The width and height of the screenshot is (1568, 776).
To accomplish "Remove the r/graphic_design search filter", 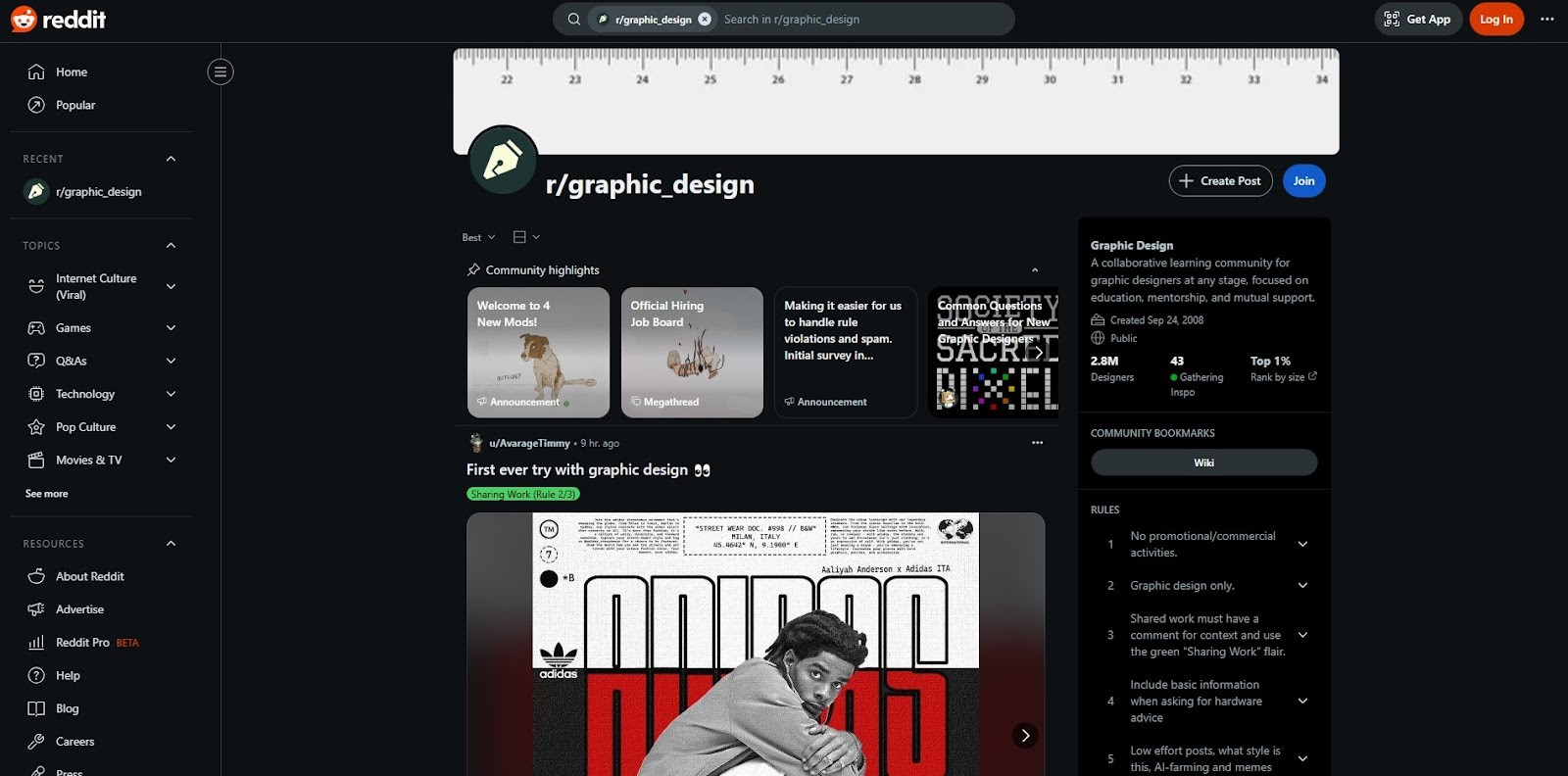I will point(705,19).
